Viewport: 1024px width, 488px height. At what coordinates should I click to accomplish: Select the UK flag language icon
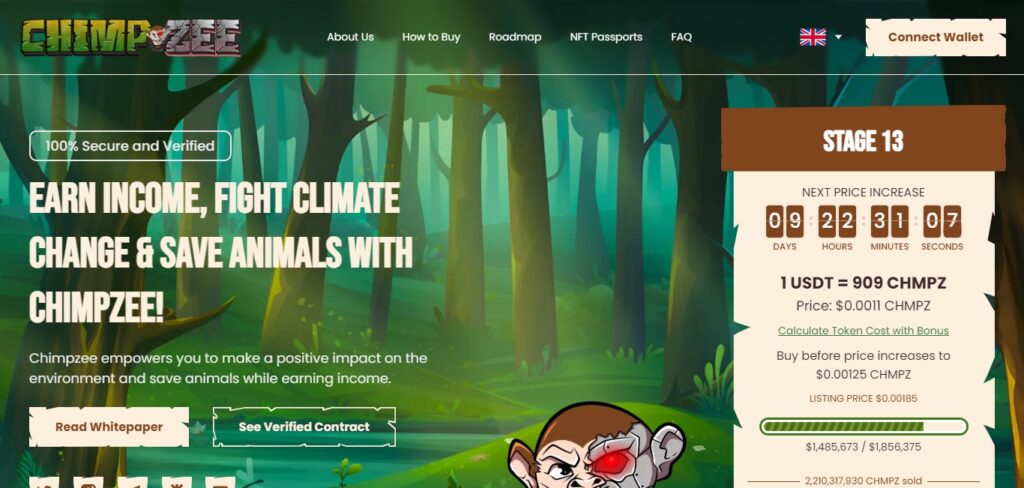(812, 37)
